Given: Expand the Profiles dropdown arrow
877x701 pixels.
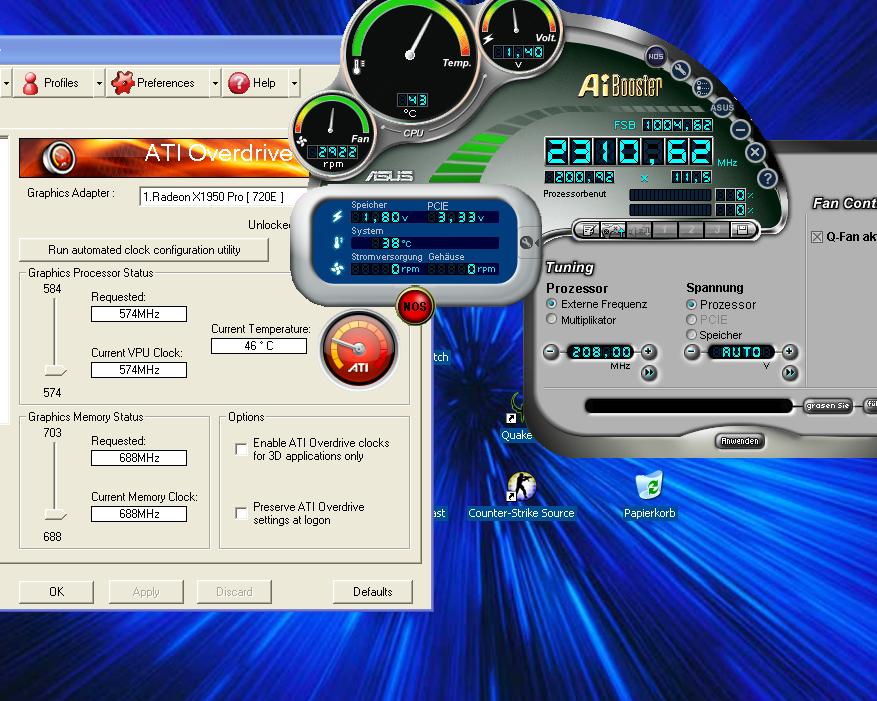Looking at the screenshot, I should pos(99,83).
